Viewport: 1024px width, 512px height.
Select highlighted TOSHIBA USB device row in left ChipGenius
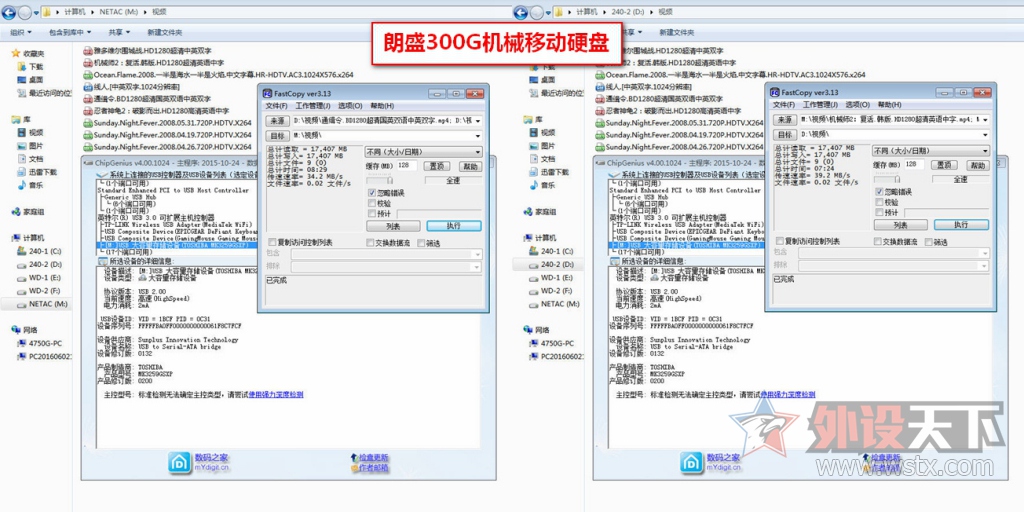[x=176, y=246]
